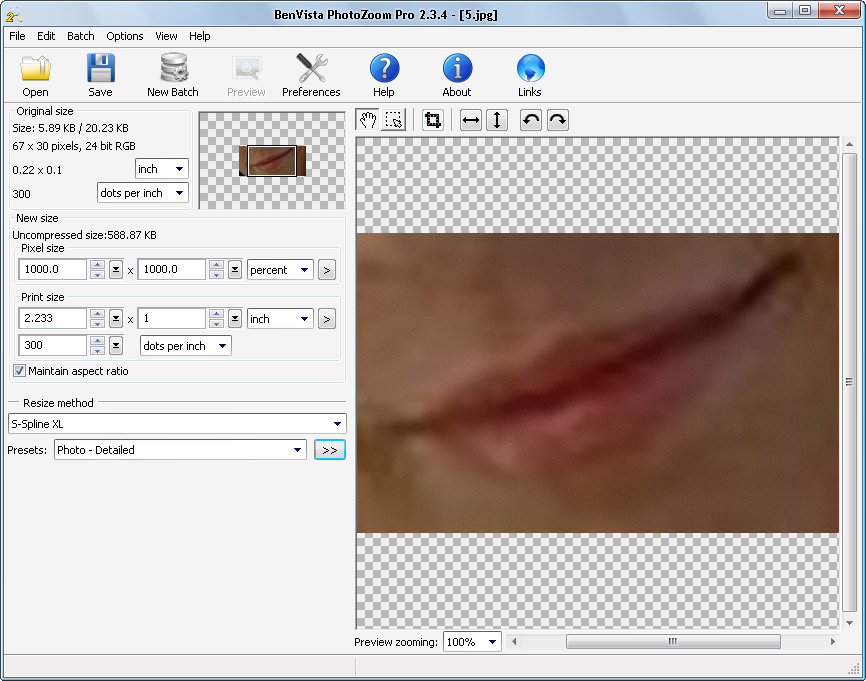
Task: Click the >> button beside Presets
Action: pyautogui.click(x=328, y=450)
